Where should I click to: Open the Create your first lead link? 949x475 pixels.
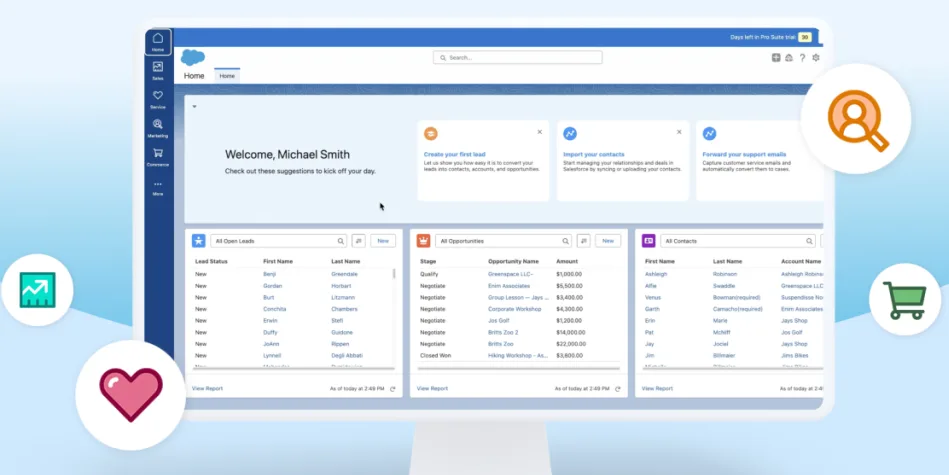pyautogui.click(x=455, y=154)
